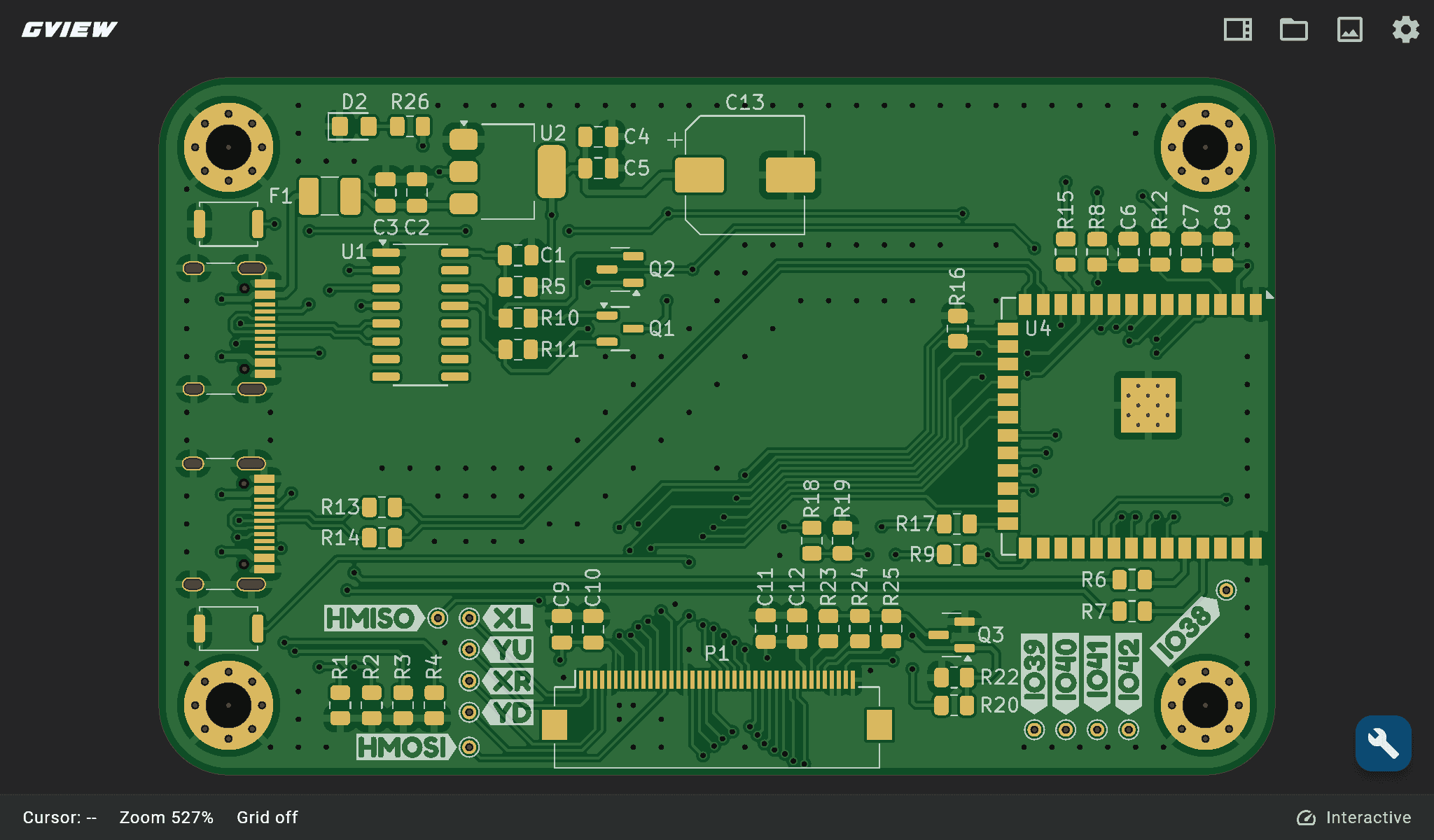This screenshot has height=840, width=1434.
Task: Select the Cursor position readout
Action: click(x=60, y=818)
